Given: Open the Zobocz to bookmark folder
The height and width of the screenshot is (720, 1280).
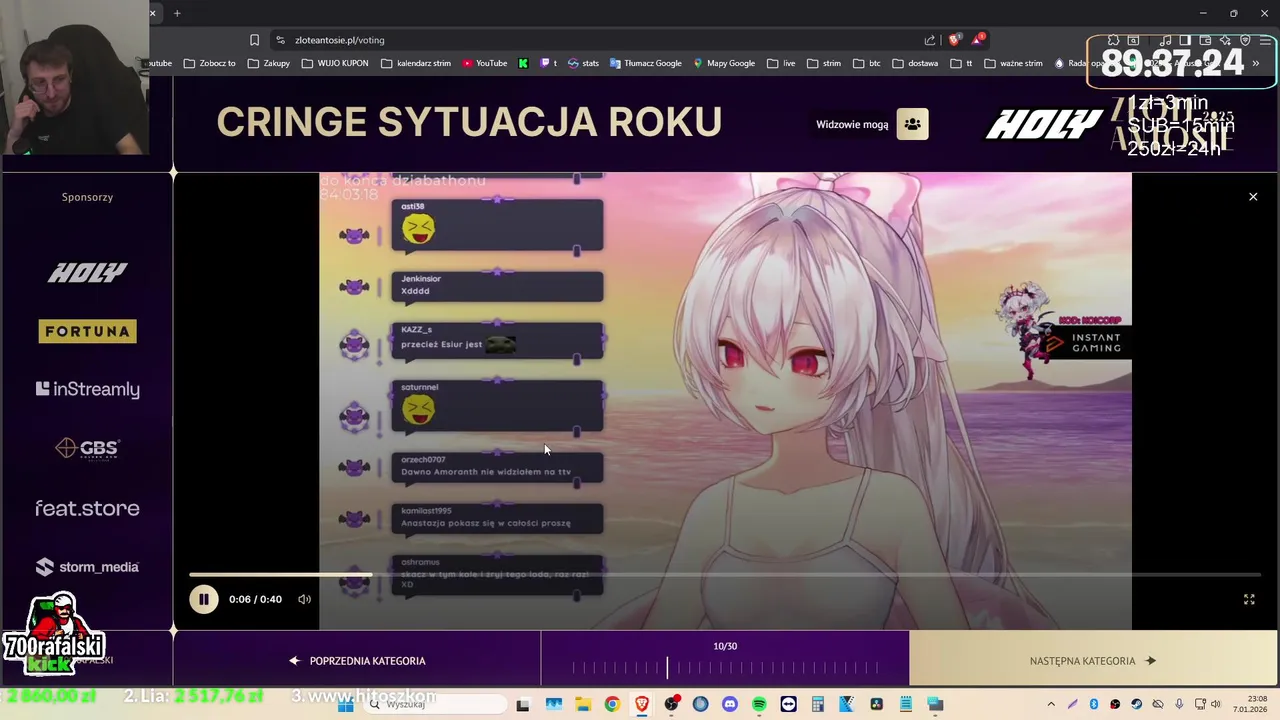Looking at the screenshot, I should pyautogui.click(x=210, y=63).
